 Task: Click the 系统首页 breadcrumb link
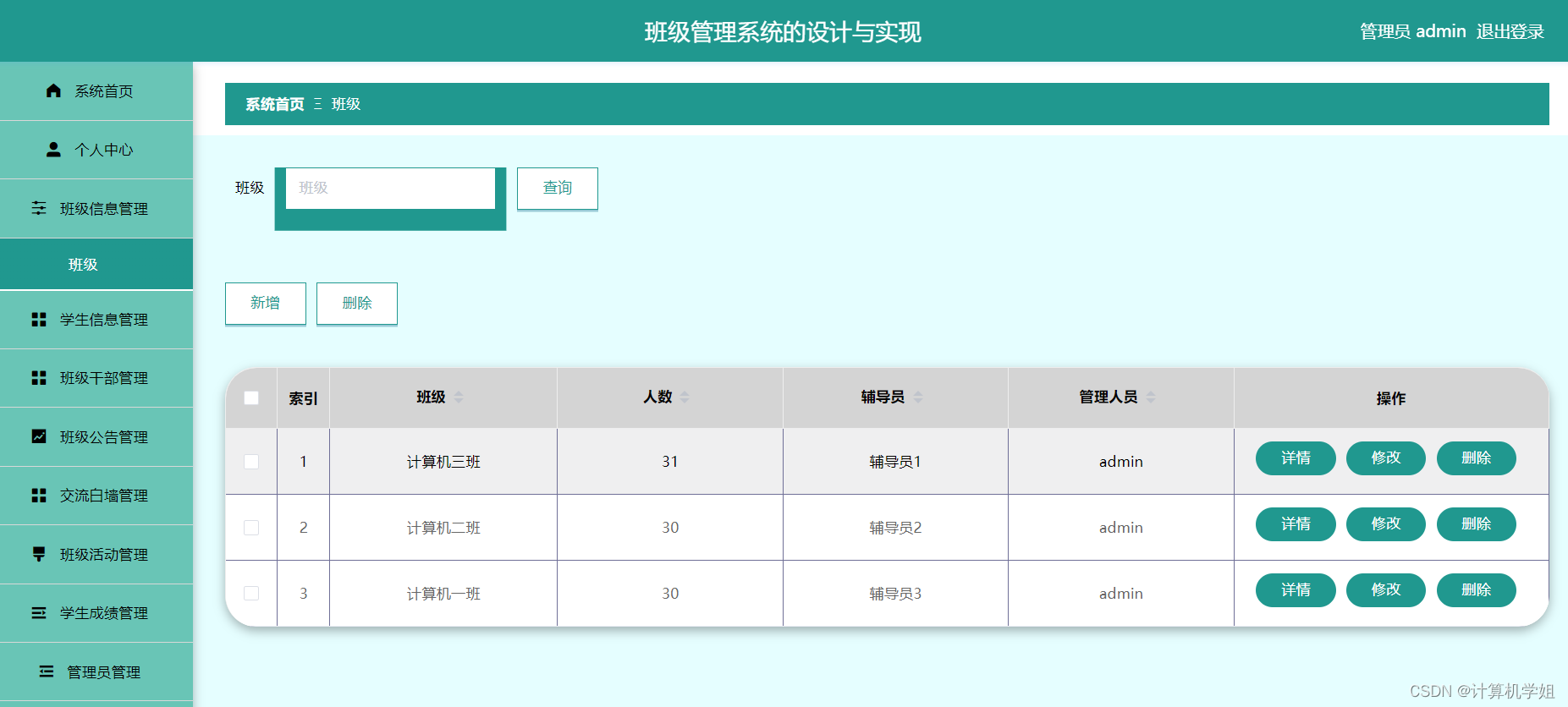(x=275, y=104)
